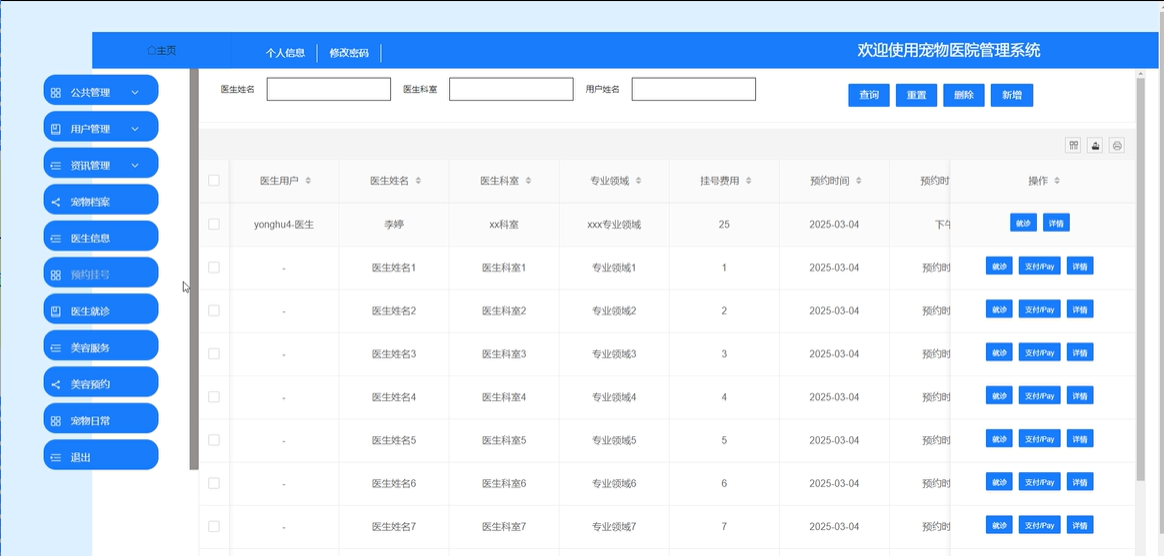
Task: Sort by 医生用户 column arrows
Action: pyautogui.click(x=308, y=181)
